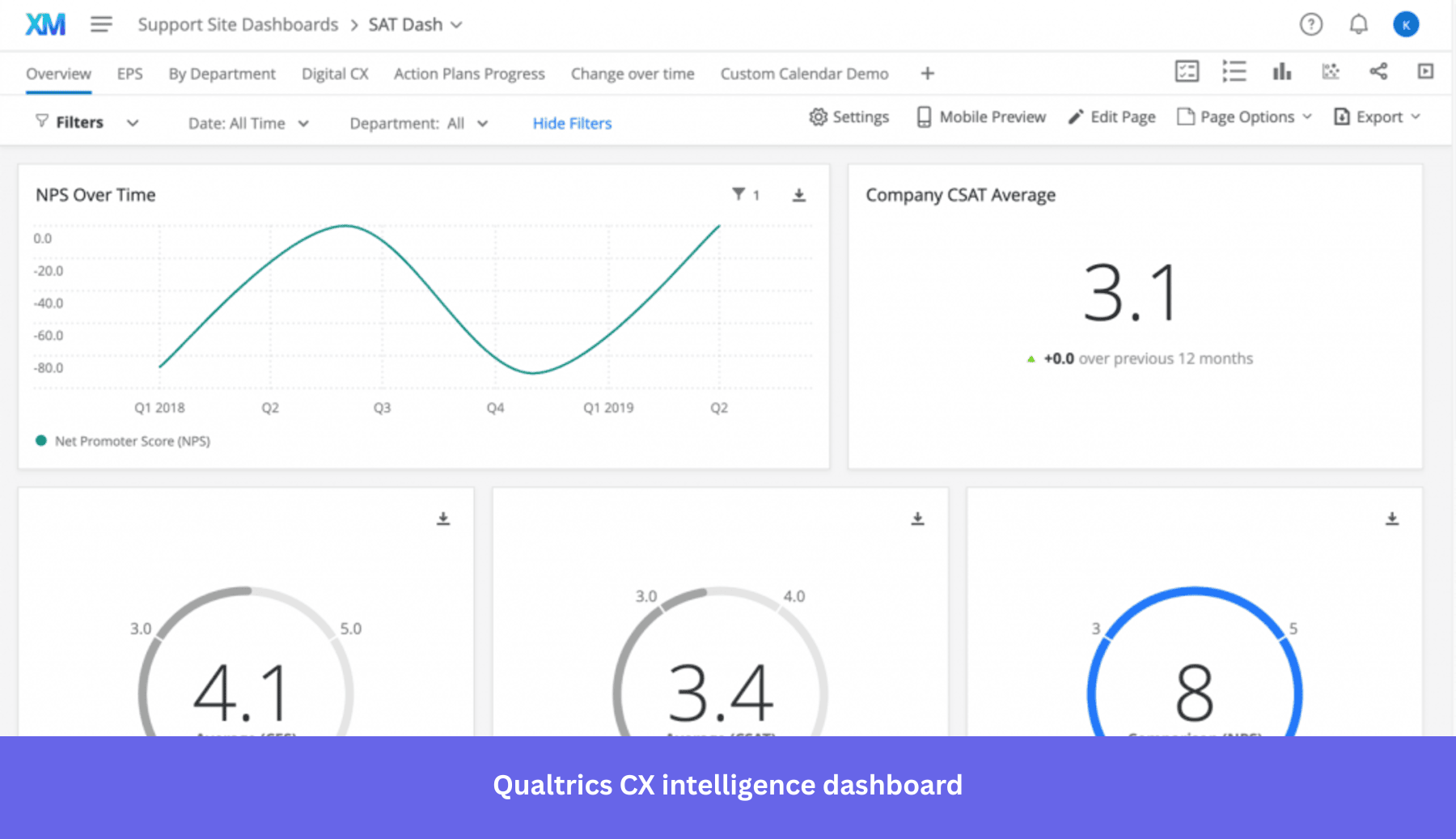
Task: Click the play/presentation icon at top right
Action: (1425, 72)
